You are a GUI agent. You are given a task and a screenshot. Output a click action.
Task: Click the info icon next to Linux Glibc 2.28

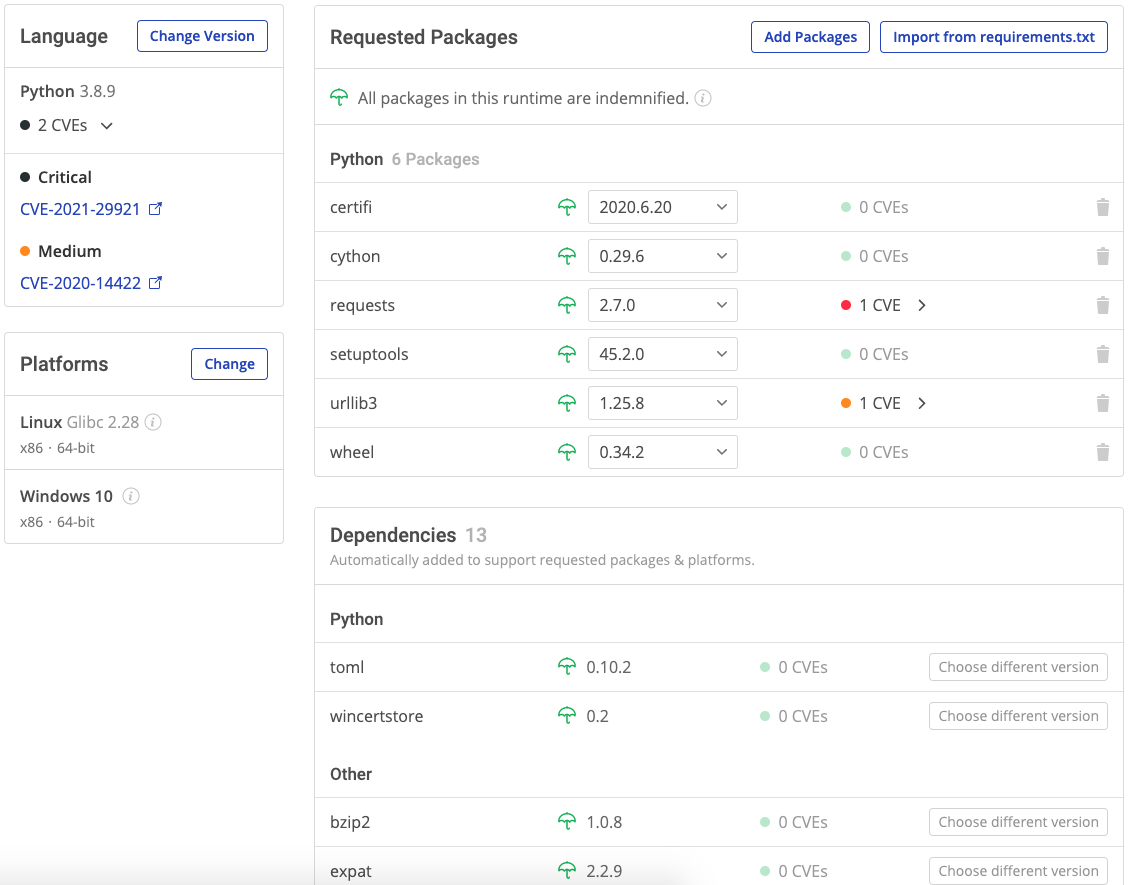point(152,422)
